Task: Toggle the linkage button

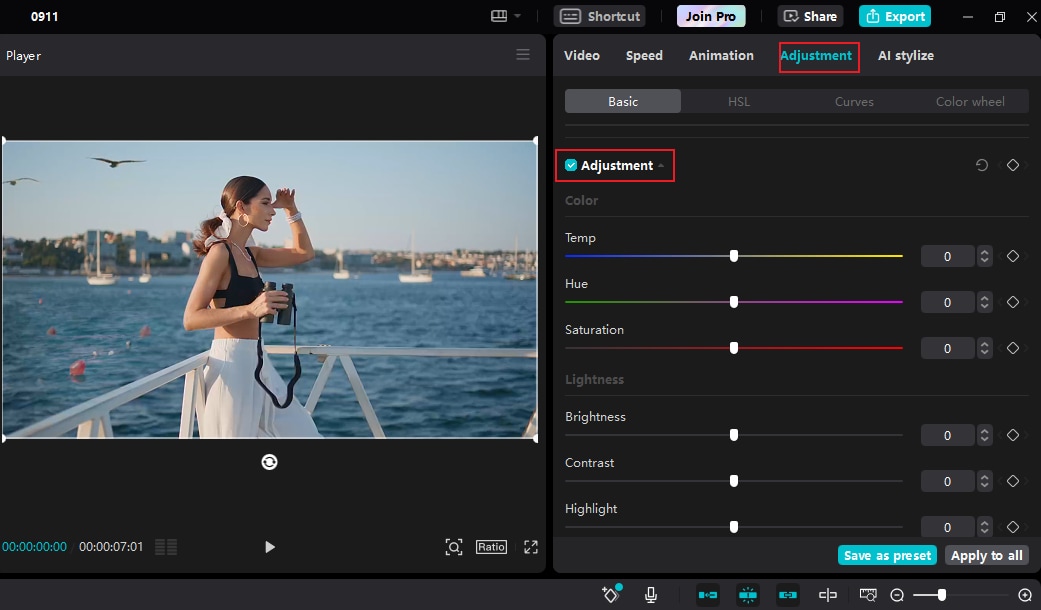Action: pyautogui.click(x=788, y=595)
